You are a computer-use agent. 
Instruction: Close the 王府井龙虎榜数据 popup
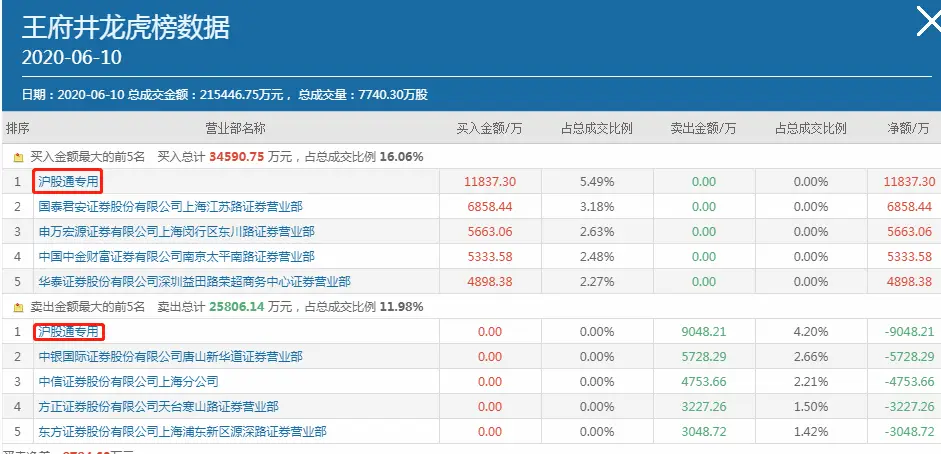(x=929, y=22)
